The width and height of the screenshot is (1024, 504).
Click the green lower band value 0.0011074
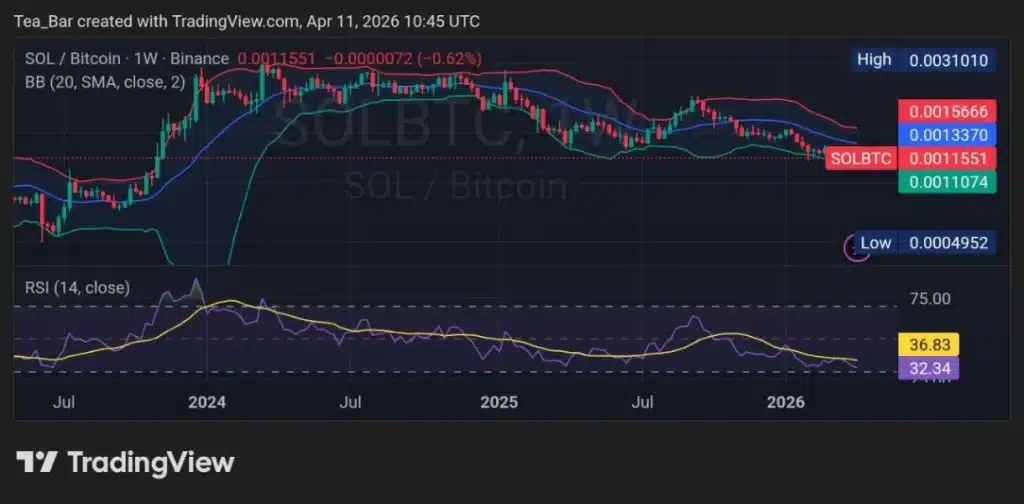tap(948, 181)
